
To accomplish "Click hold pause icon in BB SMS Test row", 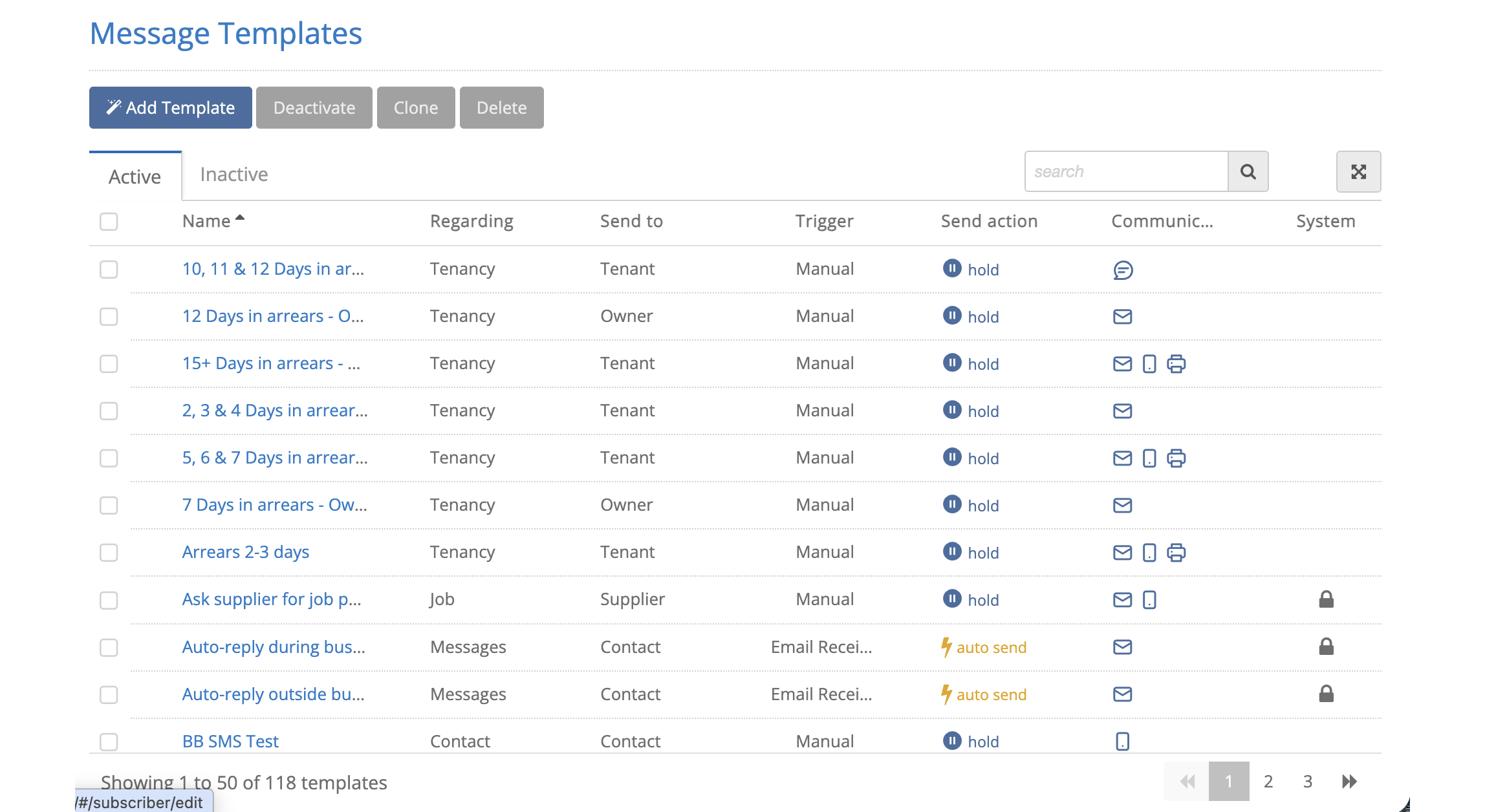I will click(x=952, y=740).
